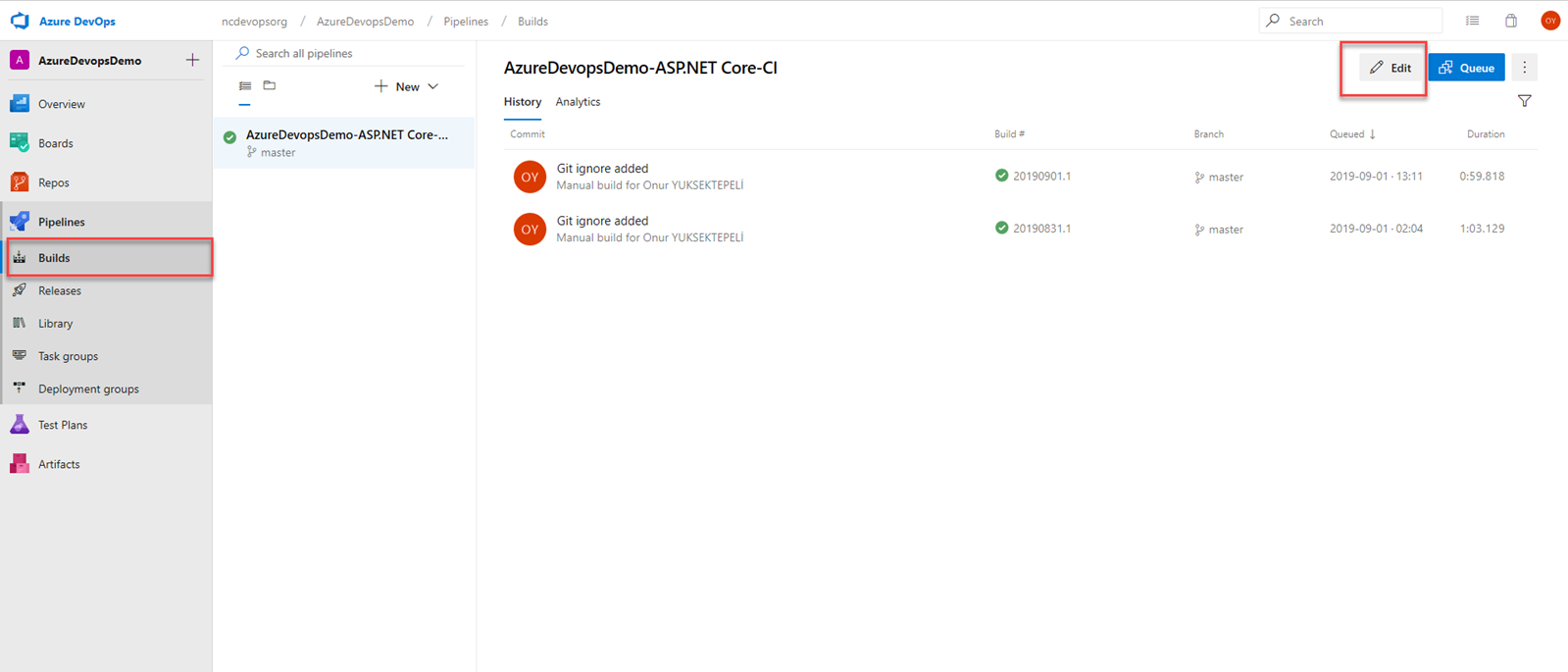This screenshot has width=1568, height=672.
Task: Open the New pipeline dropdown
Action: click(x=406, y=86)
